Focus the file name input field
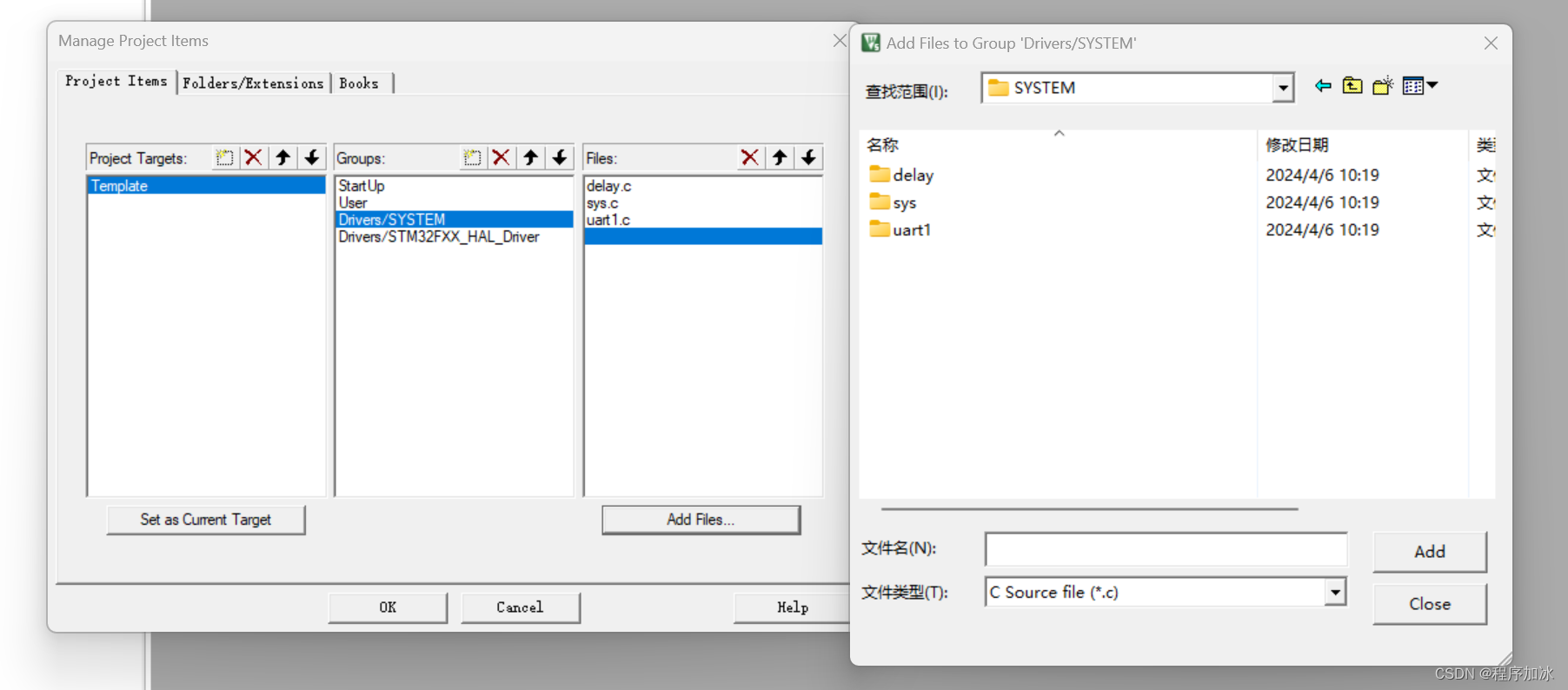Viewport: 1568px width, 690px height. [x=1166, y=549]
